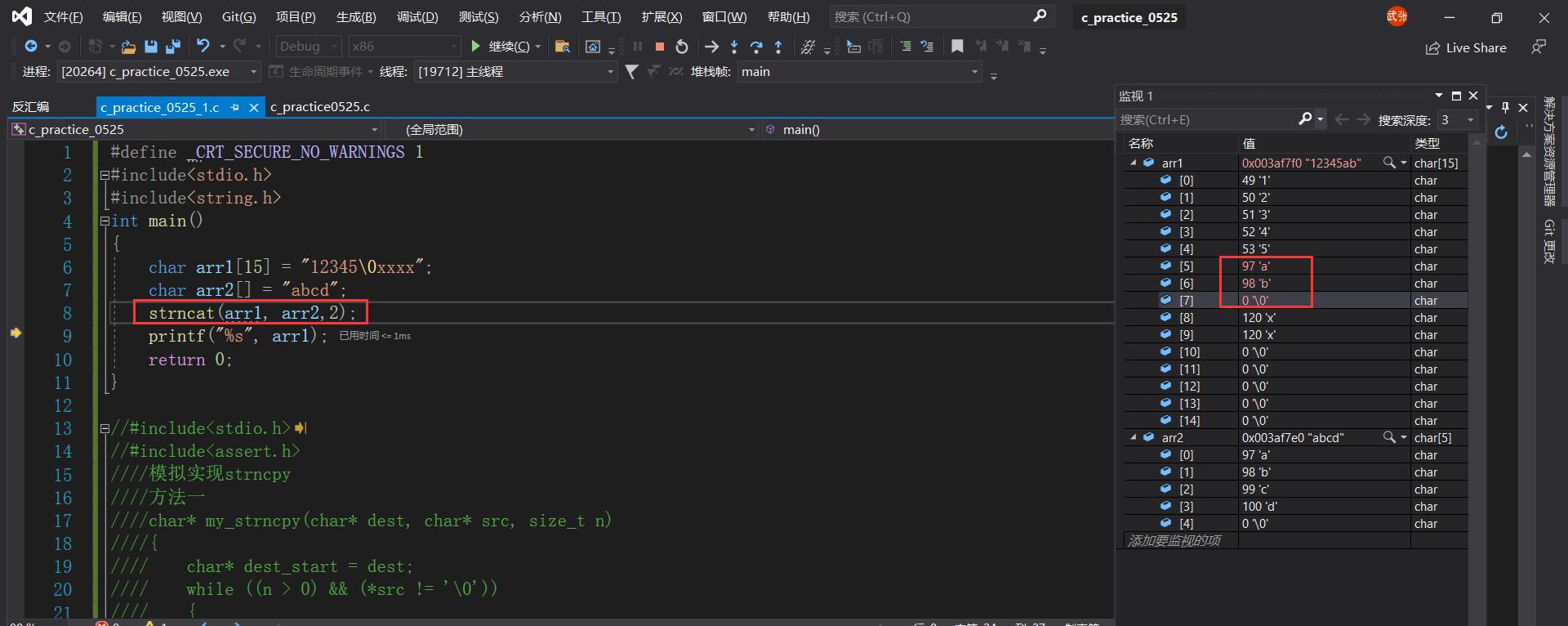Screen dimensions: 1568x626
Task: Open the x86 platform dropdown
Action: point(404,47)
